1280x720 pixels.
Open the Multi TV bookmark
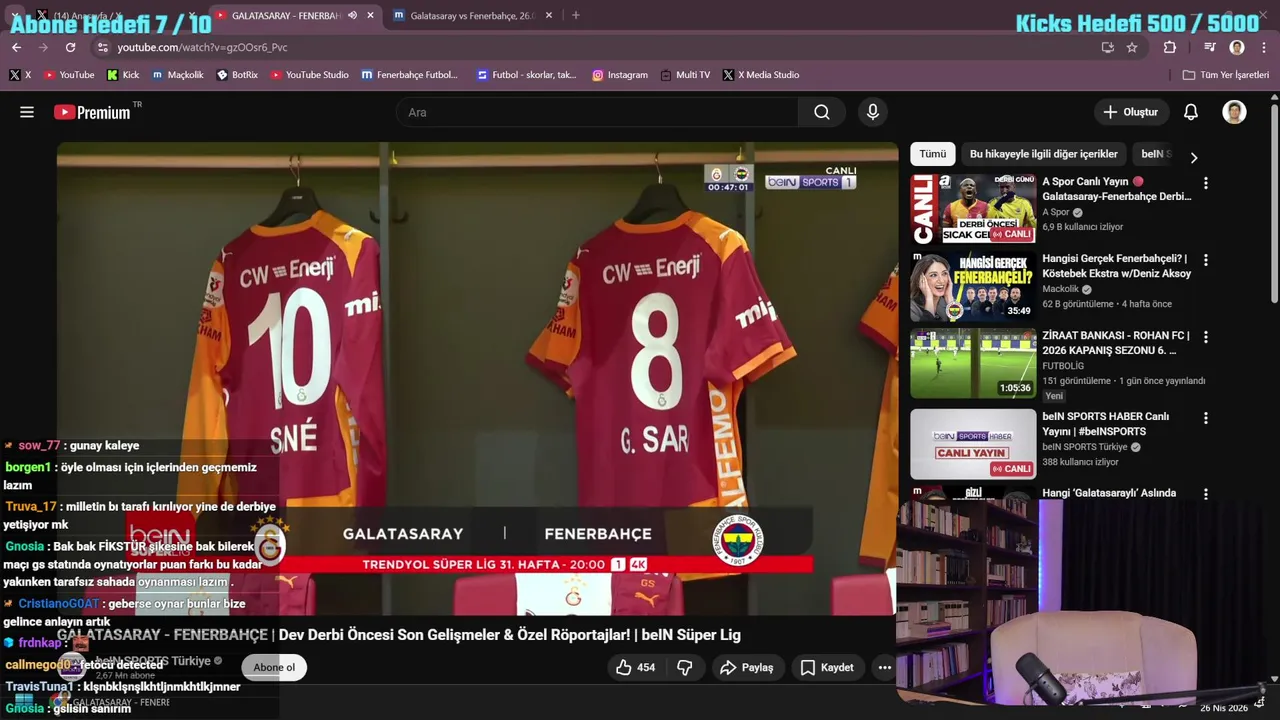[685, 75]
